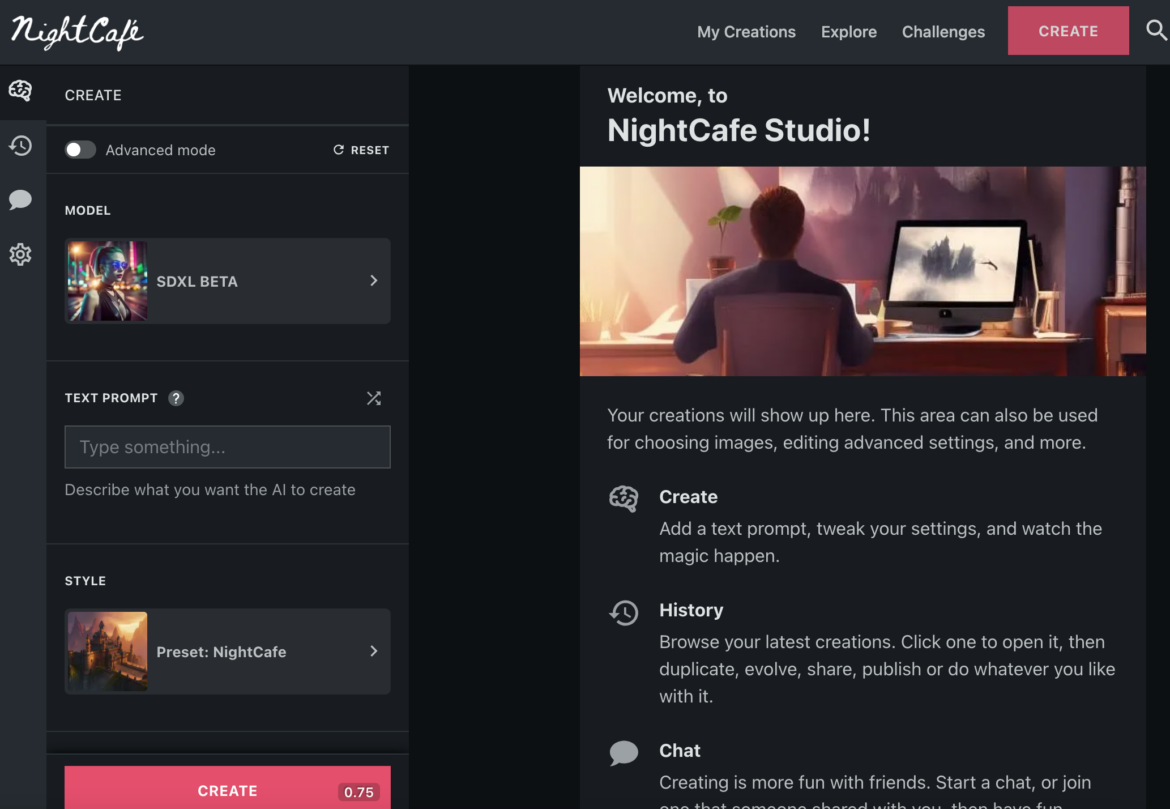The width and height of the screenshot is (1170, 809).
Task: Click the CREATE button in top navigation
Action: pyautogui.click(x=1068, y=31)
